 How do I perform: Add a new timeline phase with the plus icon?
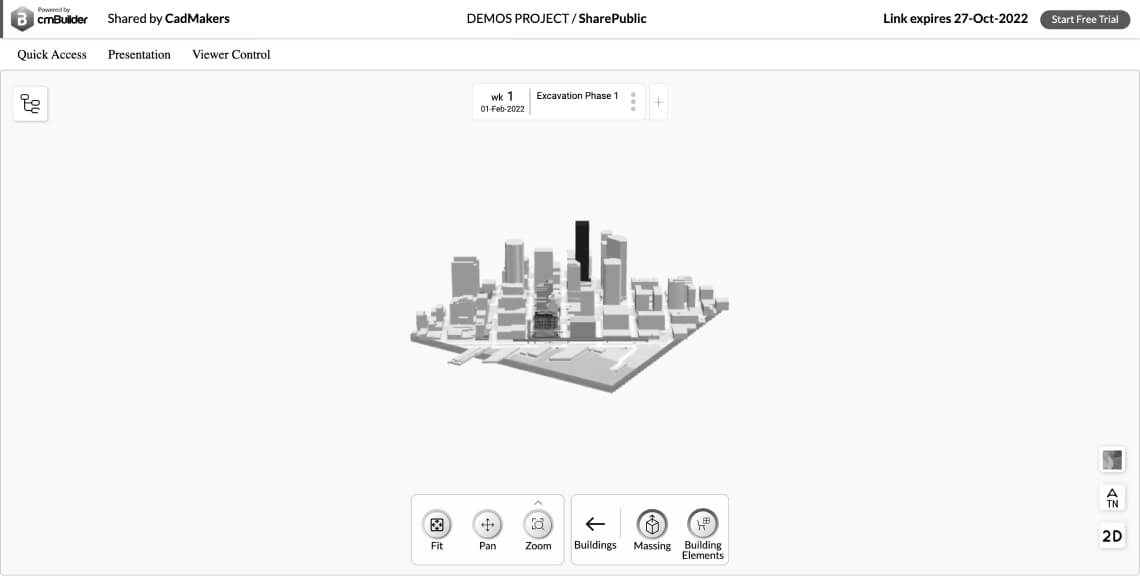pos(658,101)
